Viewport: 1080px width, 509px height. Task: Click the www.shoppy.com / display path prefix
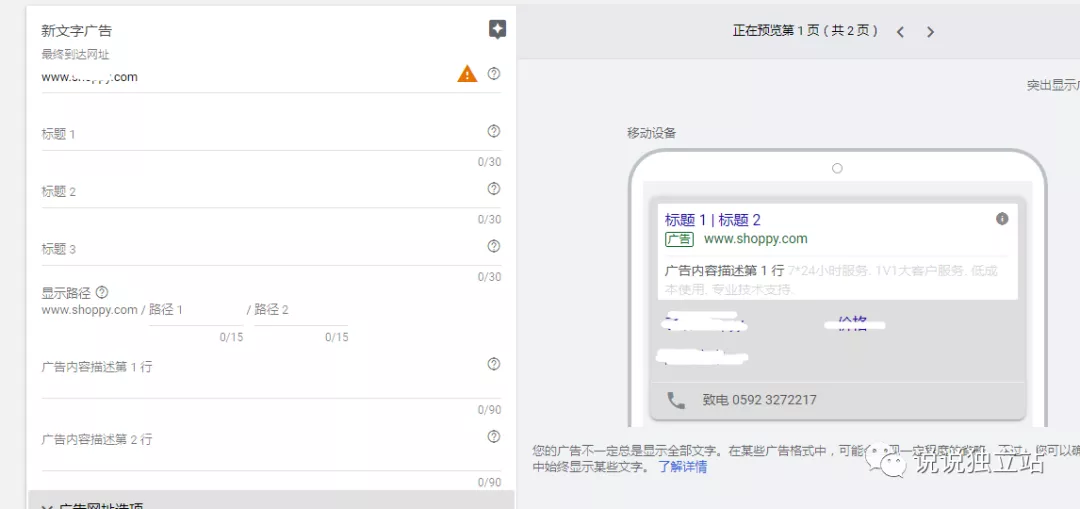click(x=93, y=310)
